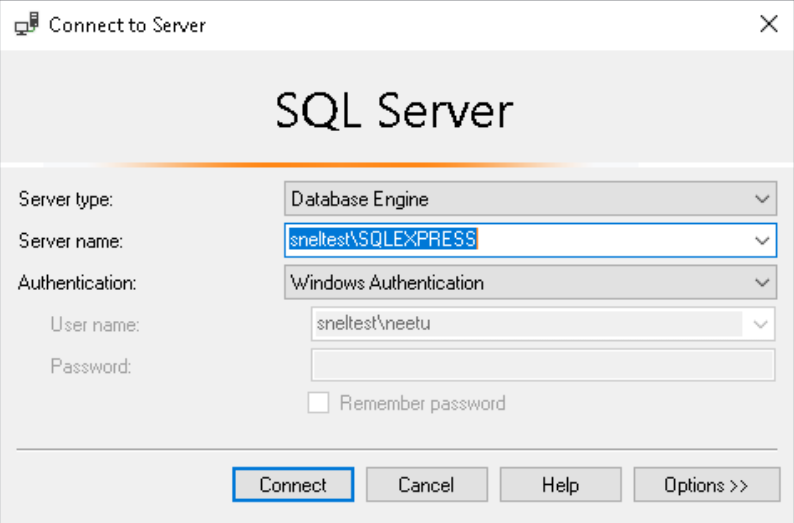Viewport: 794px width, 523px height.
Task: Expand additional settings with Options >>
Action: click(x=706, y=485)
